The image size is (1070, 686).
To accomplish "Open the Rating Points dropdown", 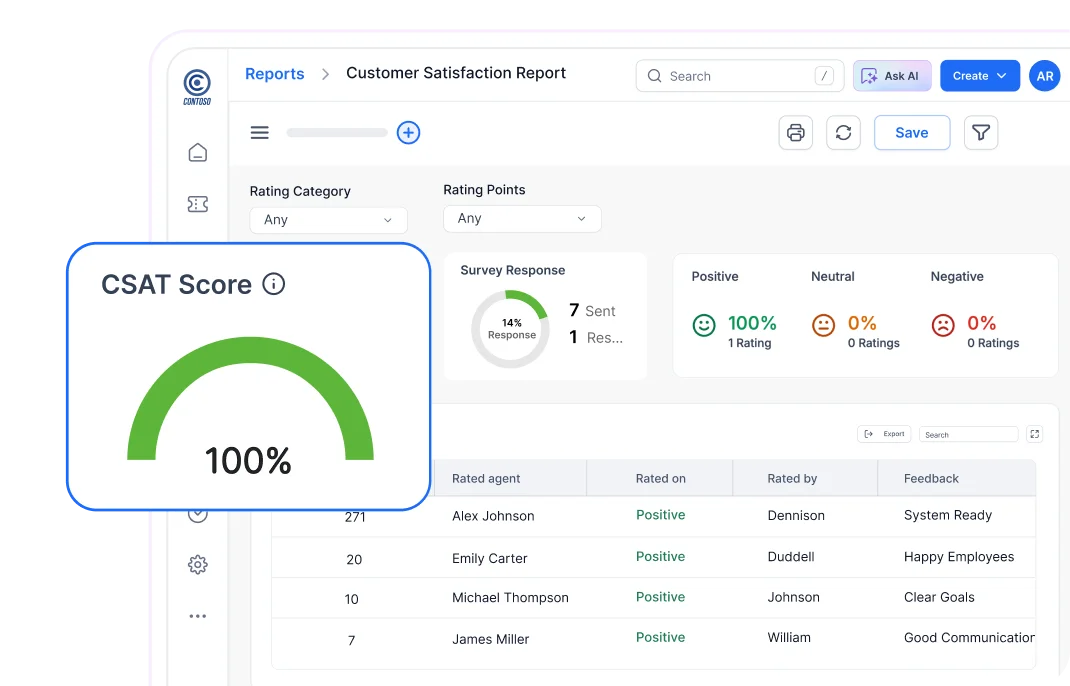I will tap(522, 218).
